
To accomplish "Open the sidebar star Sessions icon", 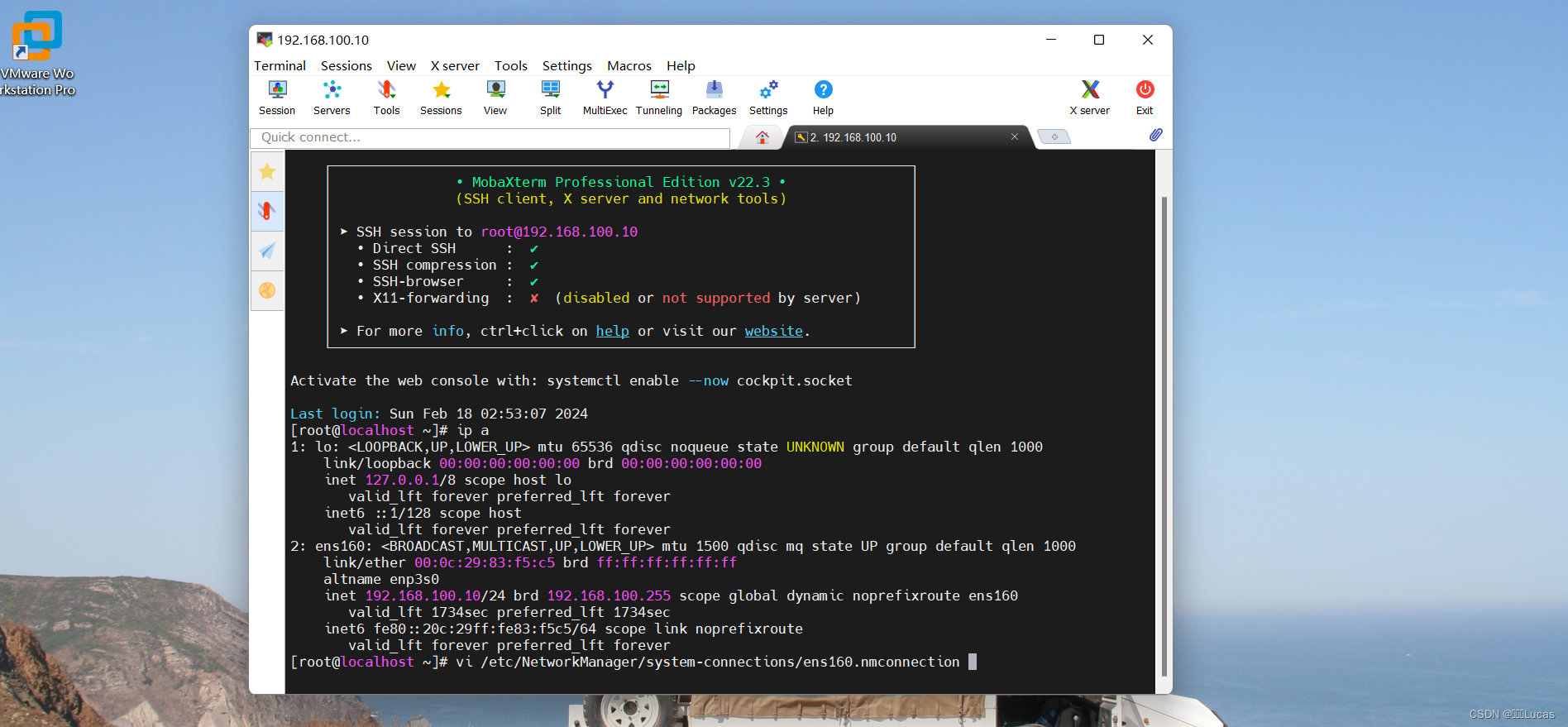I will click(267, 171).
